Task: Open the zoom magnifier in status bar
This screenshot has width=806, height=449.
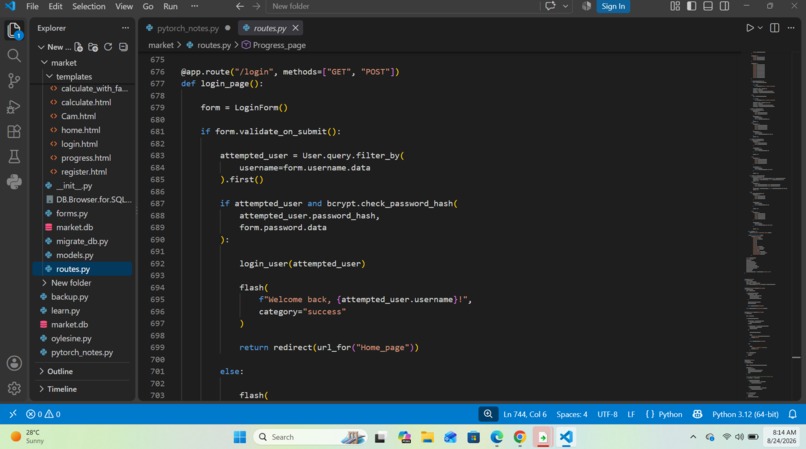Action: (x=488, y=414)
